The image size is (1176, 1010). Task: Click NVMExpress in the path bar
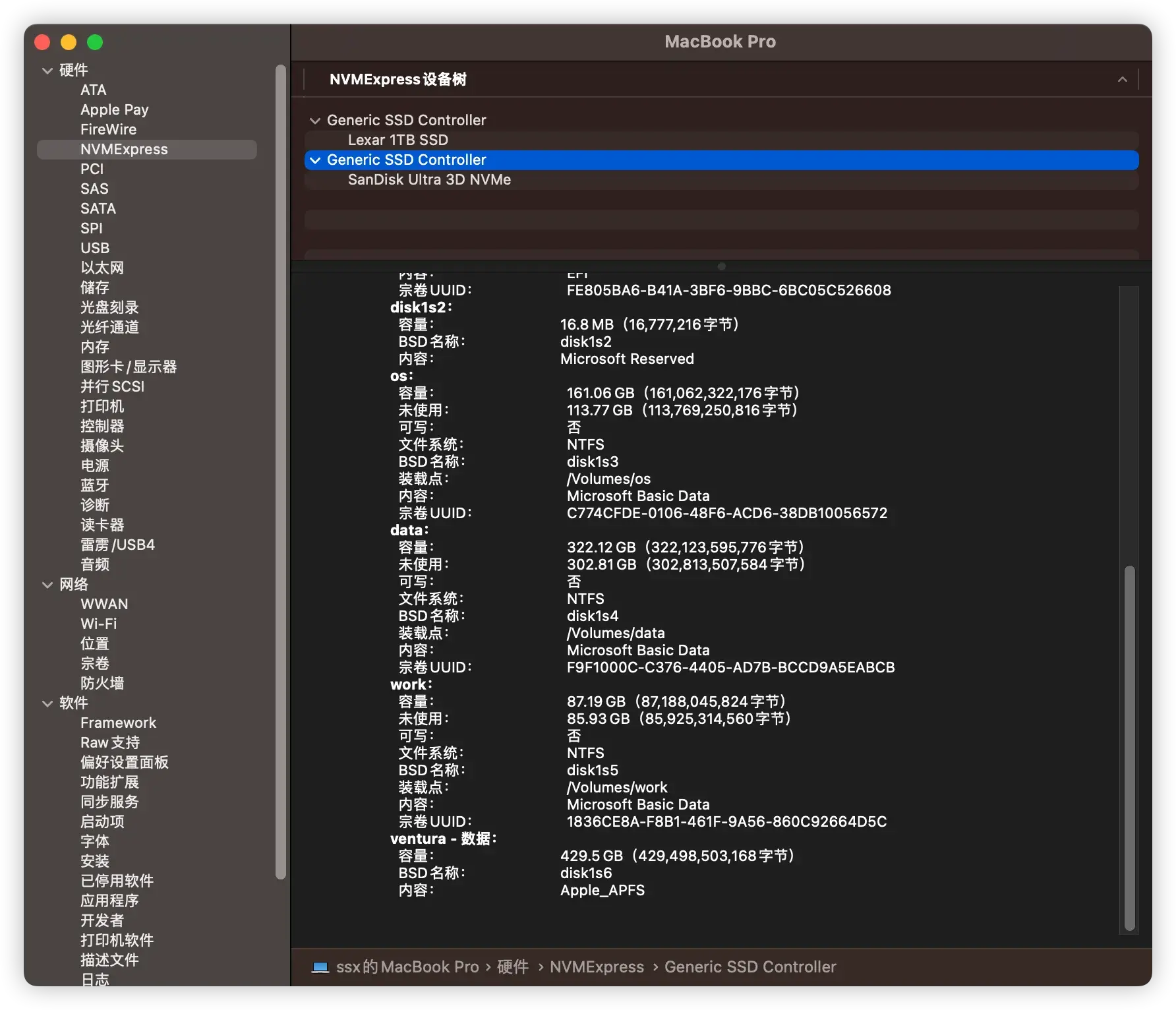tap(597, 967)
